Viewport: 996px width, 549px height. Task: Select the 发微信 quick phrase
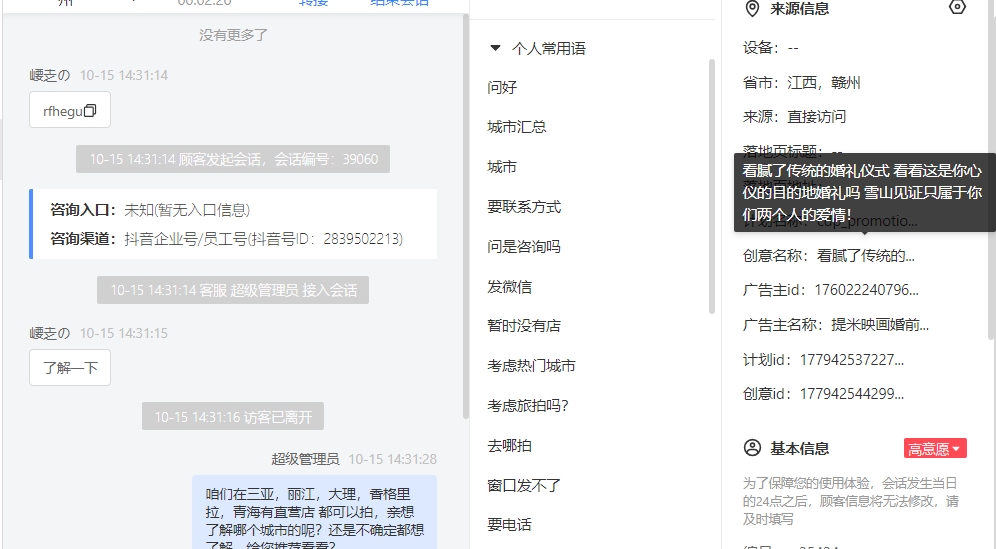pos(509,287)
